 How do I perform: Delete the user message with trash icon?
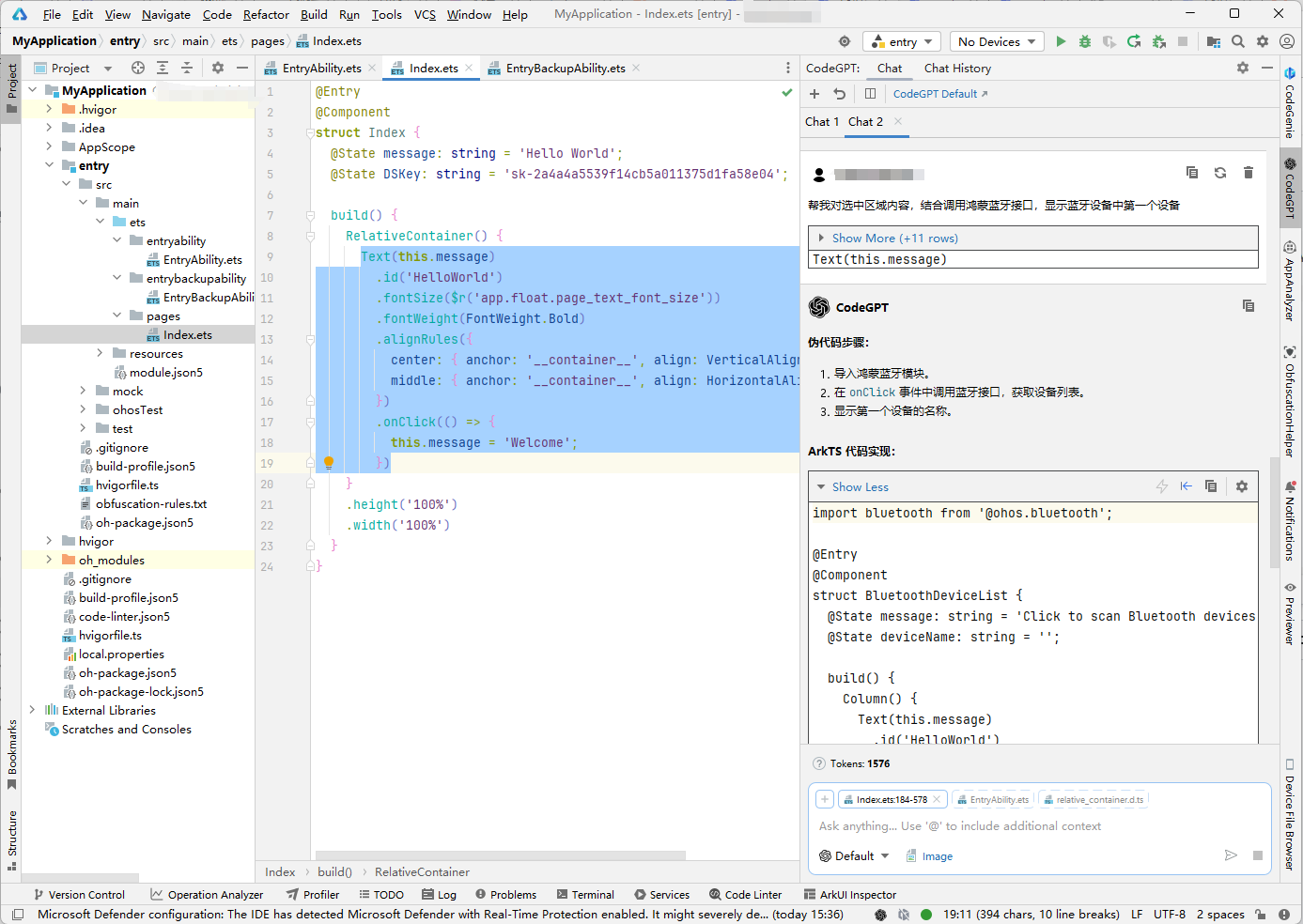pyautogui.click(x=1248, y=173)
